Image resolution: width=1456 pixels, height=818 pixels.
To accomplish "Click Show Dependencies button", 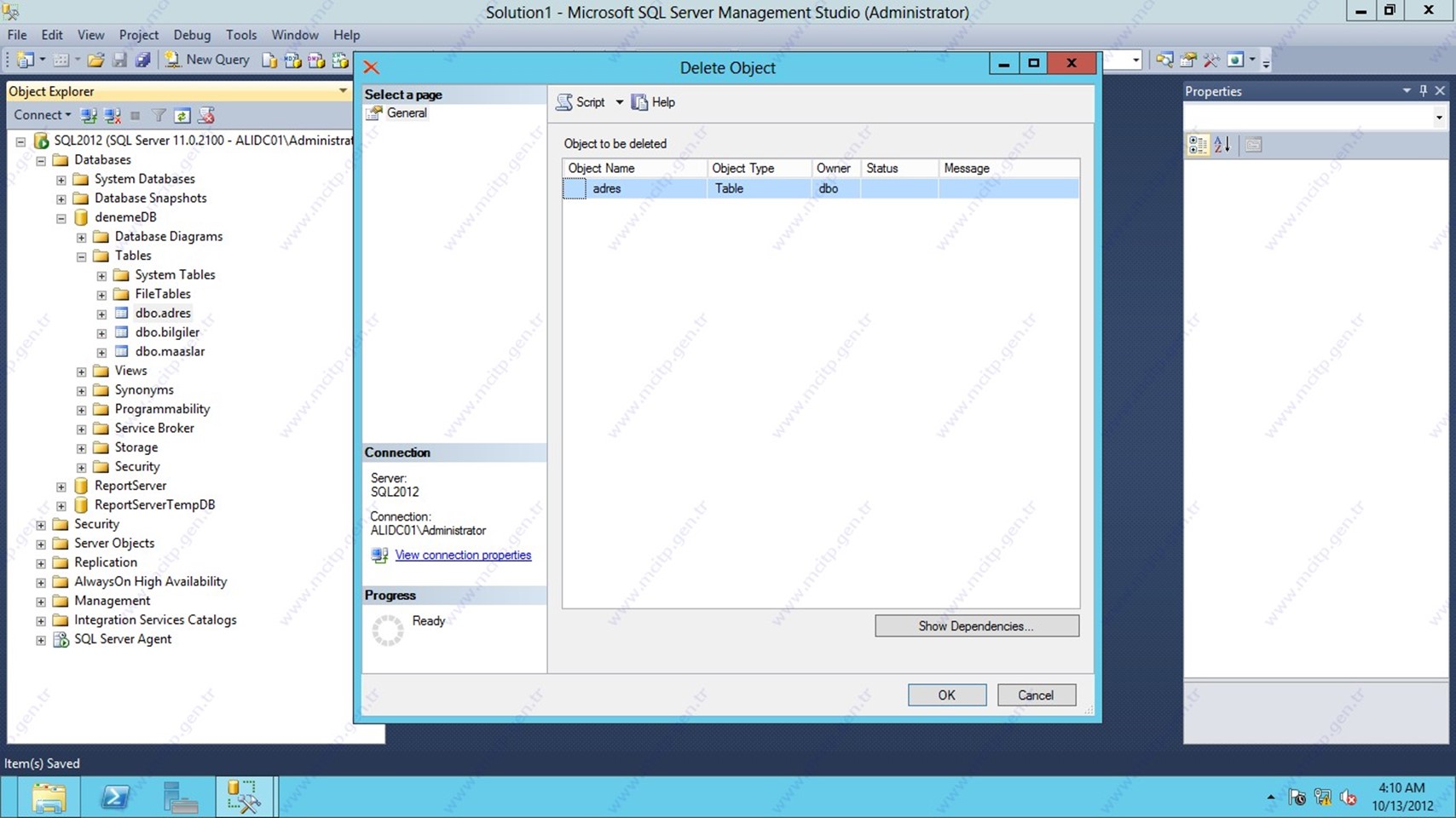I will (x=977, y=626).
